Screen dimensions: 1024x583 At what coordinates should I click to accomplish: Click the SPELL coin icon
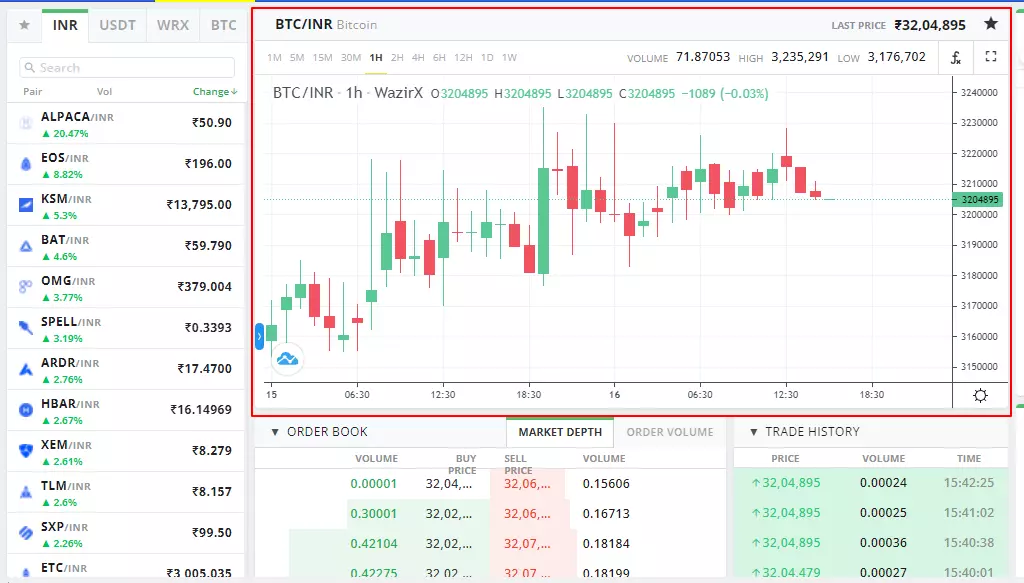pos(25,328)
